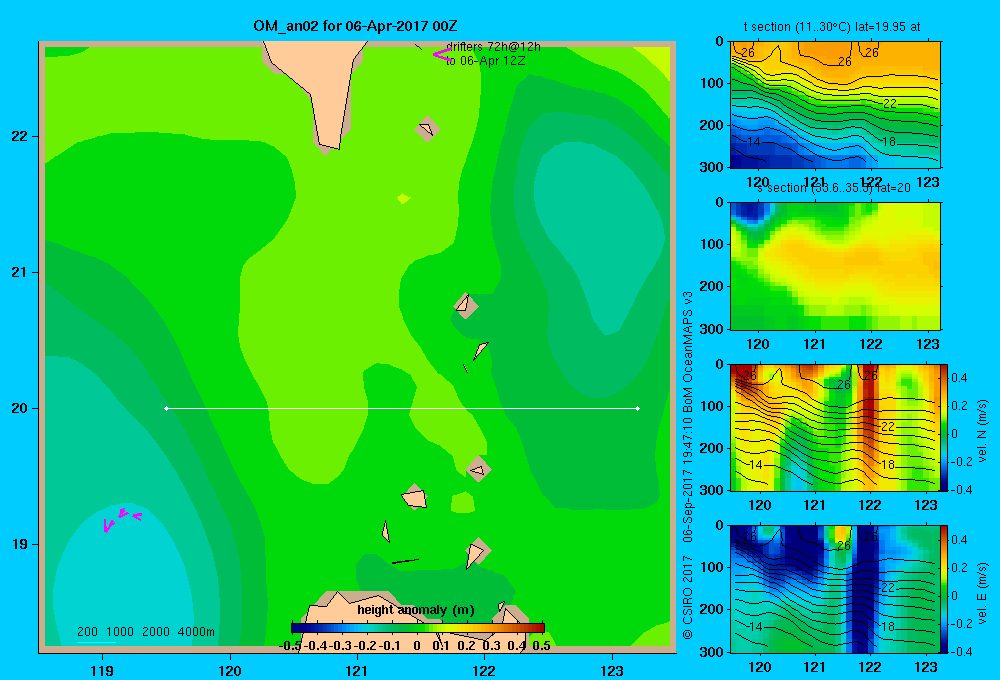Click the vel. E vertical colorbar

tap(945, 589)
